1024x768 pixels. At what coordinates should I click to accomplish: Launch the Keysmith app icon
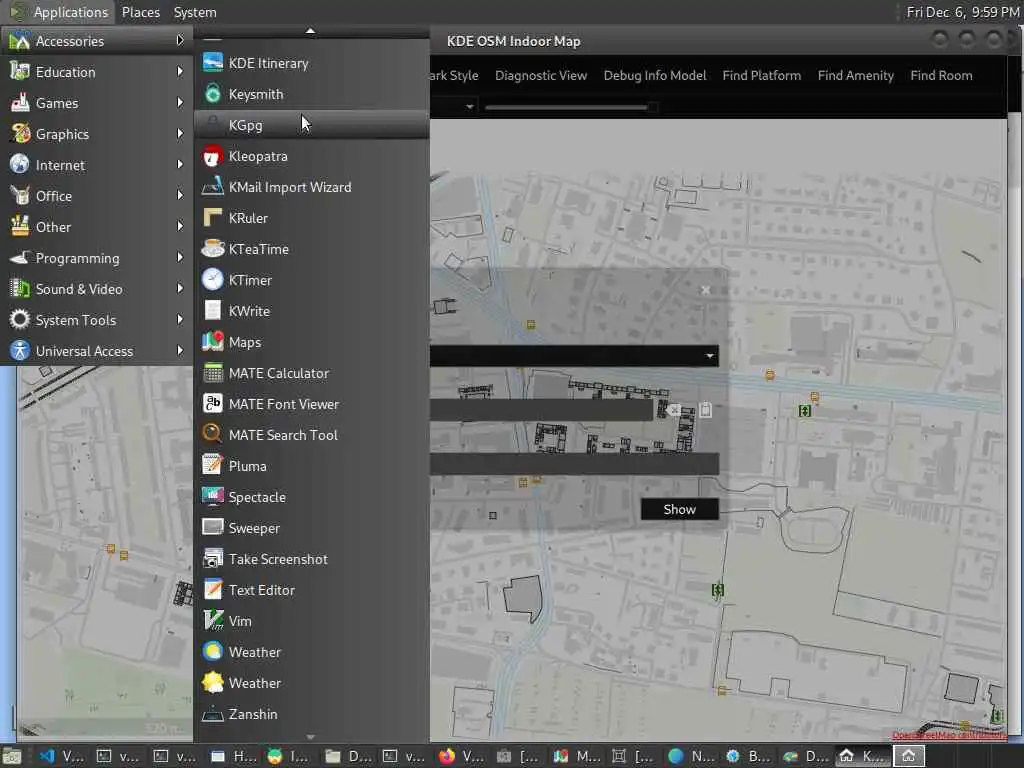pos(213,94)
